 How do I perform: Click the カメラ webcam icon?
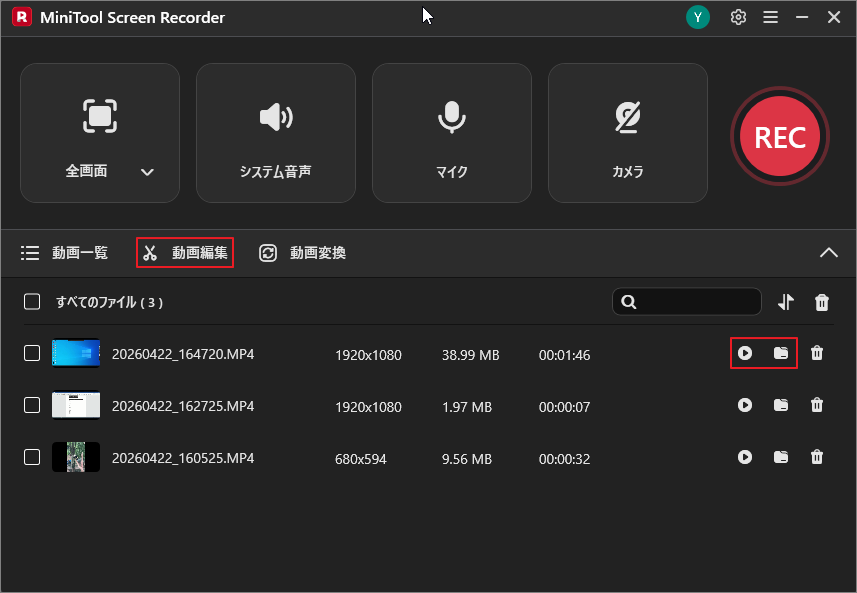coord(627,115)
